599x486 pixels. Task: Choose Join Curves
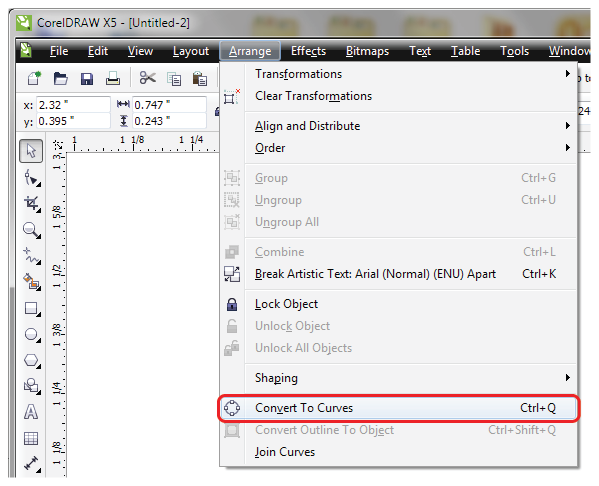(398, 452)
